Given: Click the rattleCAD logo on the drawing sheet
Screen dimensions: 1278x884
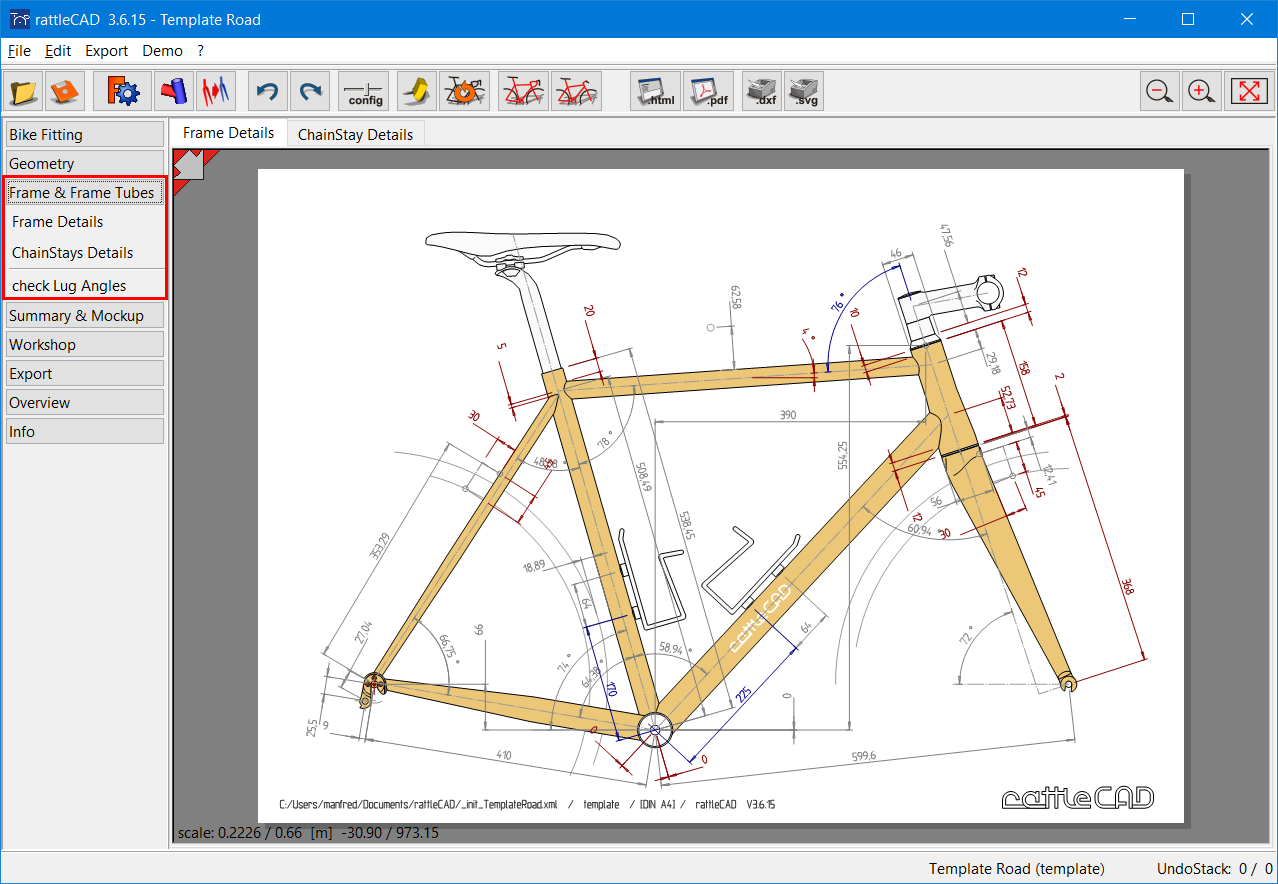Looking at the screenshot, I should [1078, 797].
